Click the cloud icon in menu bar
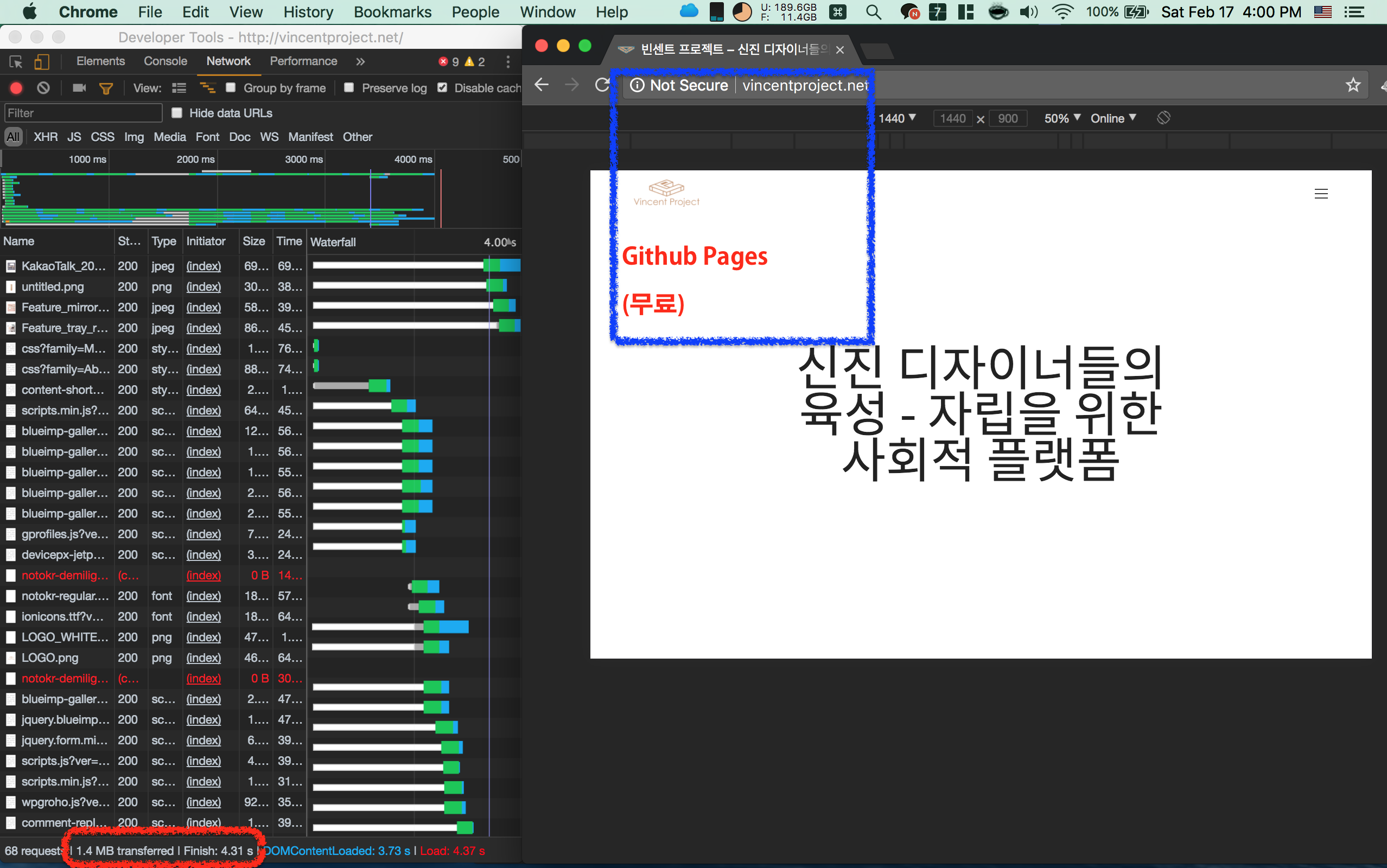This screenshot has width=1387, height=868. [689, 11]
